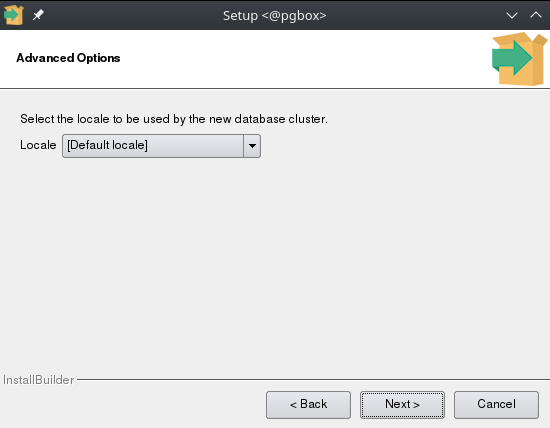Open the [Default locale] combo box
Viewport: 550px width, 428px height.
pyautogui.click(x=161, y=146)
